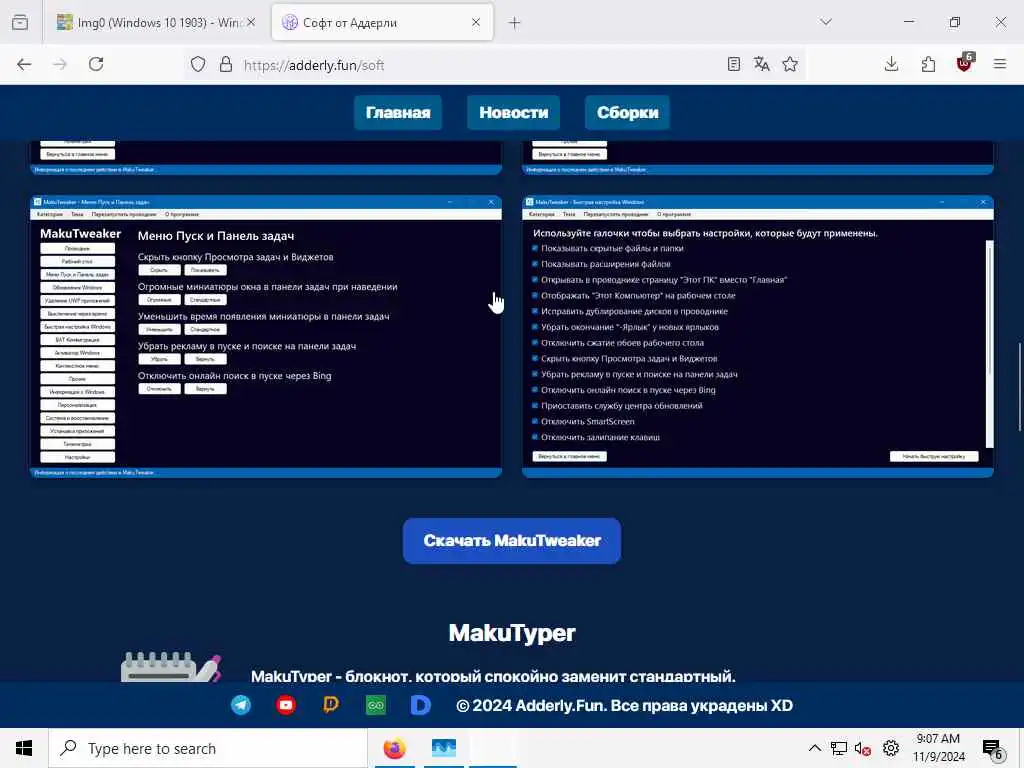Go to Главная page
Image resolution: width=1024 pixels, height=768 pixels.
(398, 112)
